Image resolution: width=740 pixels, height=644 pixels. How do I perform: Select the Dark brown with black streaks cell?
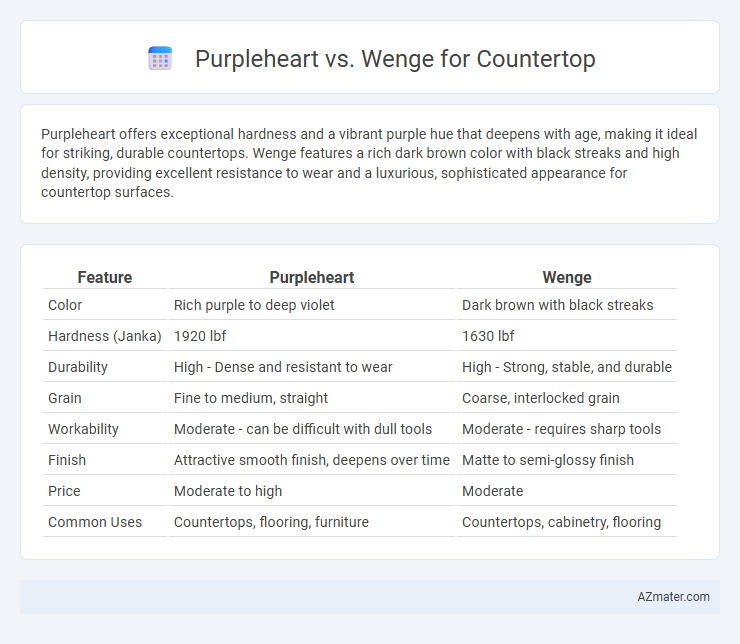tap(557, 305)
